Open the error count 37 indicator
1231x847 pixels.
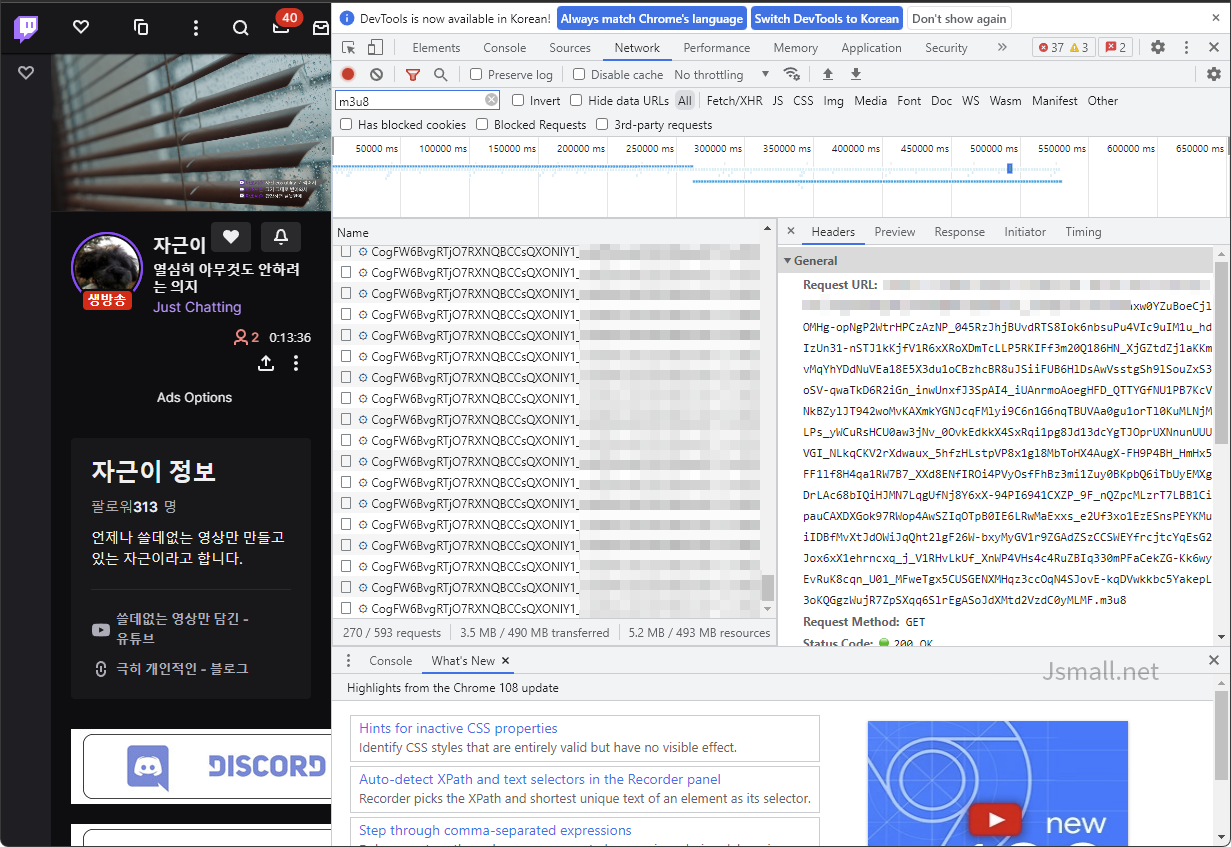[1050, 47]
